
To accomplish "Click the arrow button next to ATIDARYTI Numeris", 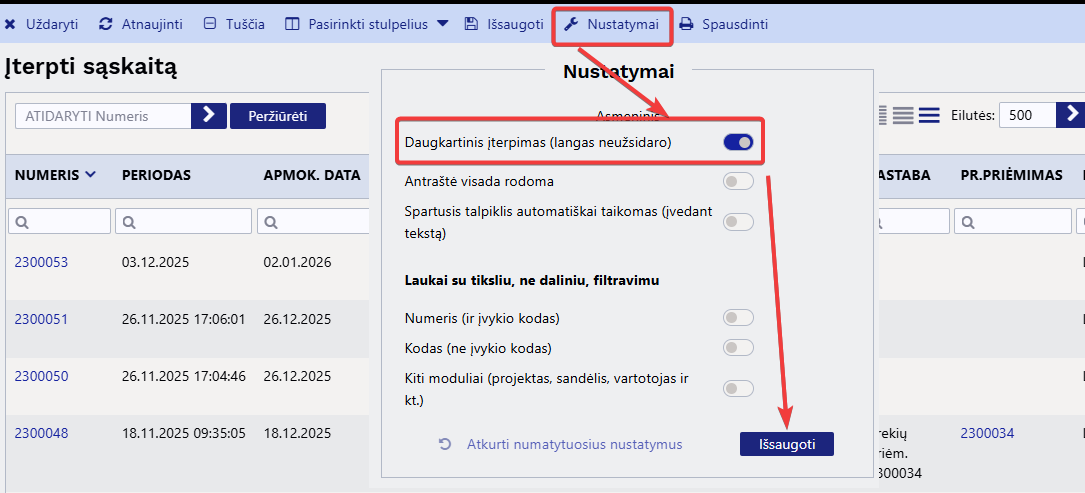I will click(209, 116).
